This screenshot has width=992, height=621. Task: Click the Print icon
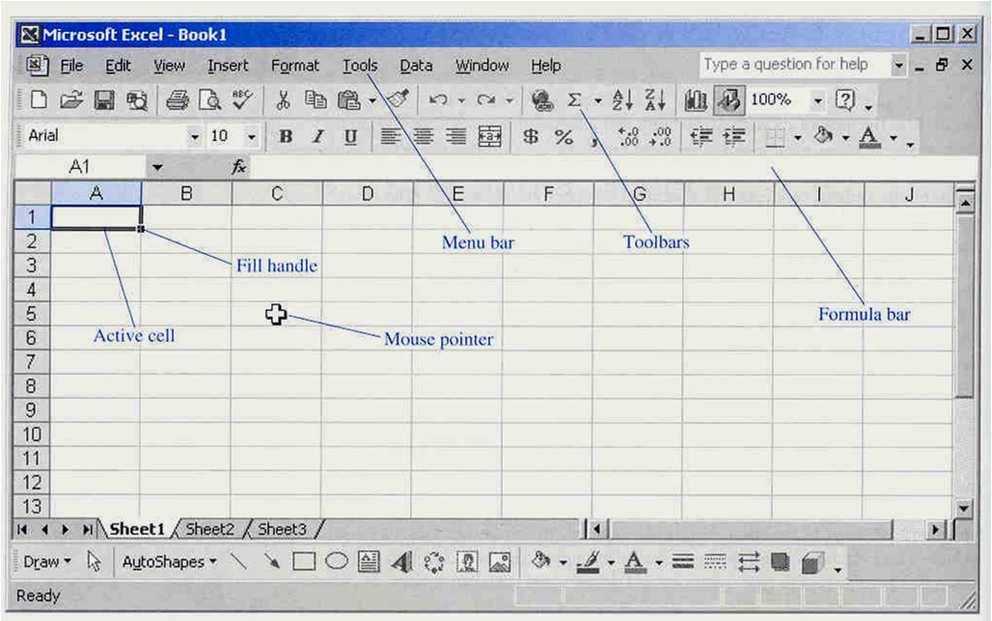[177, 100]
